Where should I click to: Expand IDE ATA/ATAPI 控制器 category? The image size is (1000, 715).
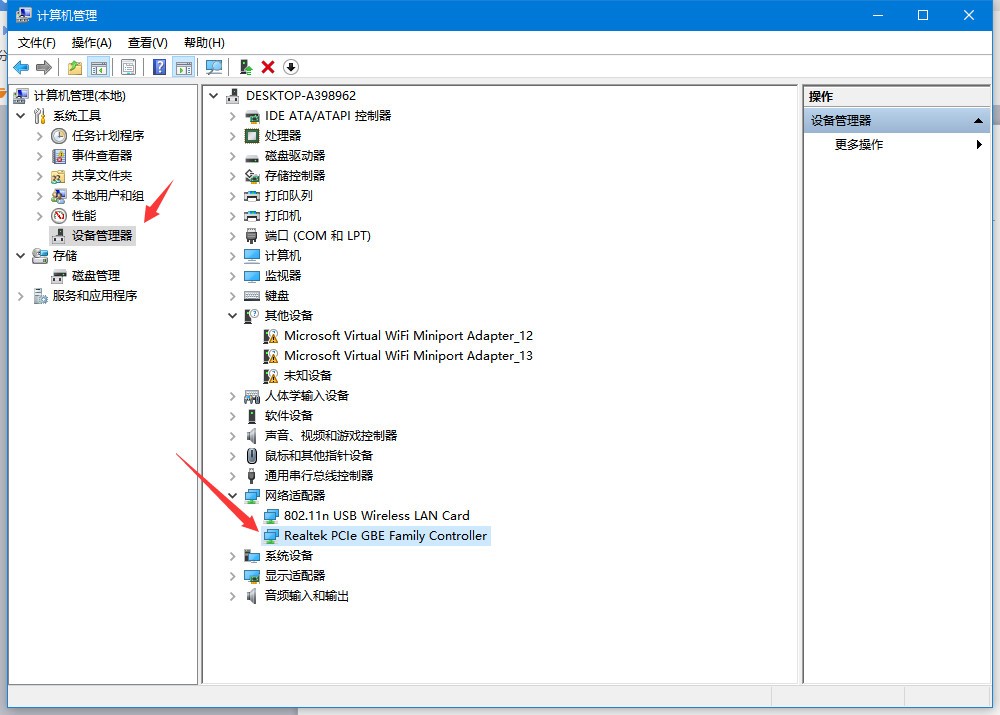pos(232,116)
